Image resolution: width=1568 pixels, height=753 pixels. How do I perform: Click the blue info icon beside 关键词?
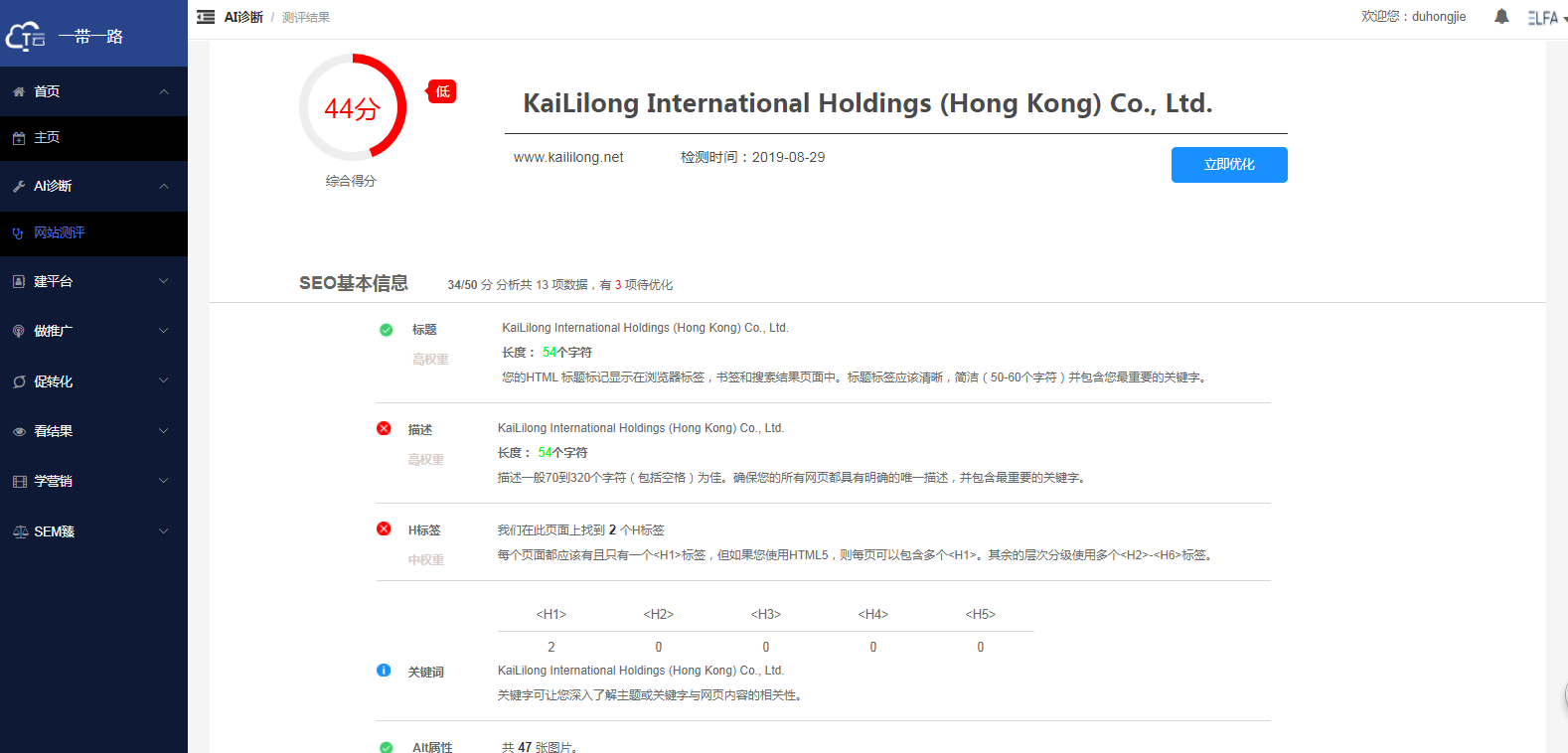pyautogui.click(x=384, y=671)
